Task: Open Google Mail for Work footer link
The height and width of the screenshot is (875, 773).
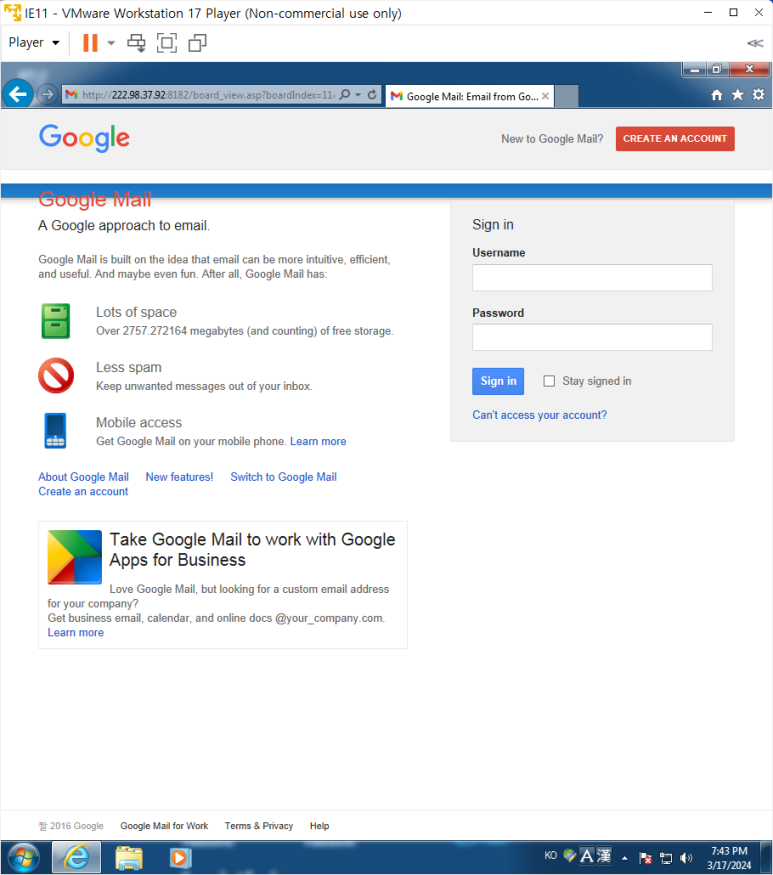Action: tap(164, 825)
